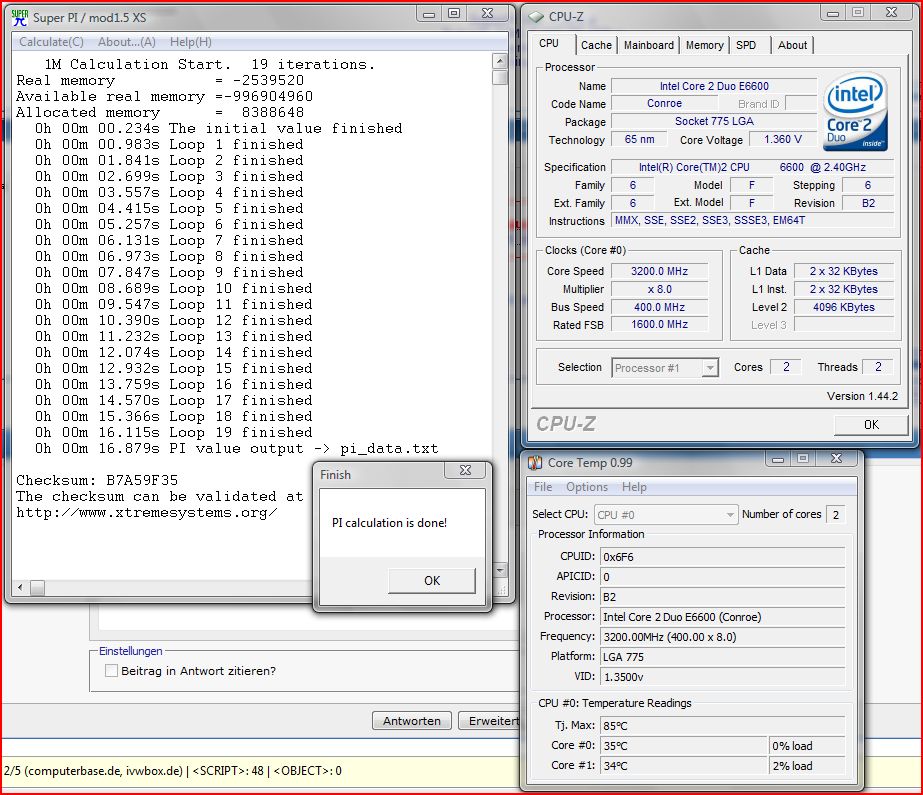923x795 pixels.
Task: Click the Antworten button
Action: click(x=411, y=721)
